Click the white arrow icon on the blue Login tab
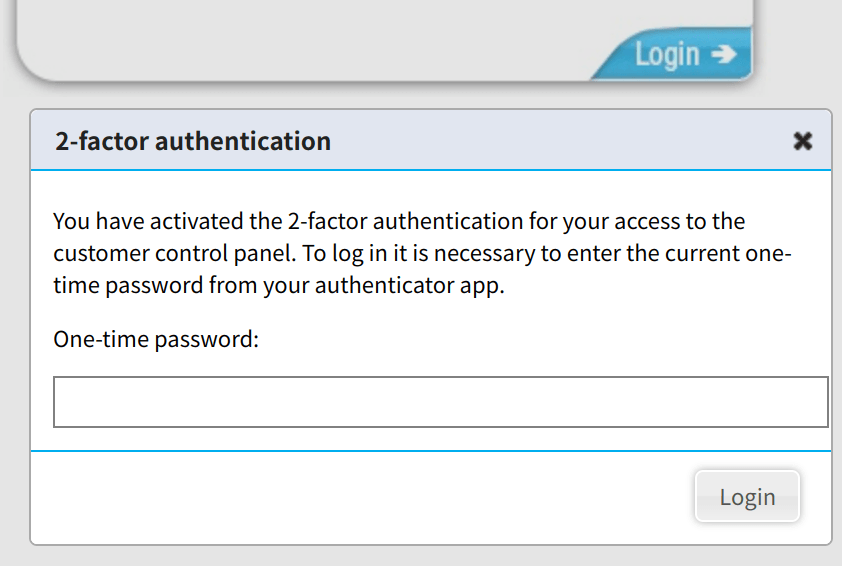The height and width of the screenshot is (566, 842). click(722, 54)
